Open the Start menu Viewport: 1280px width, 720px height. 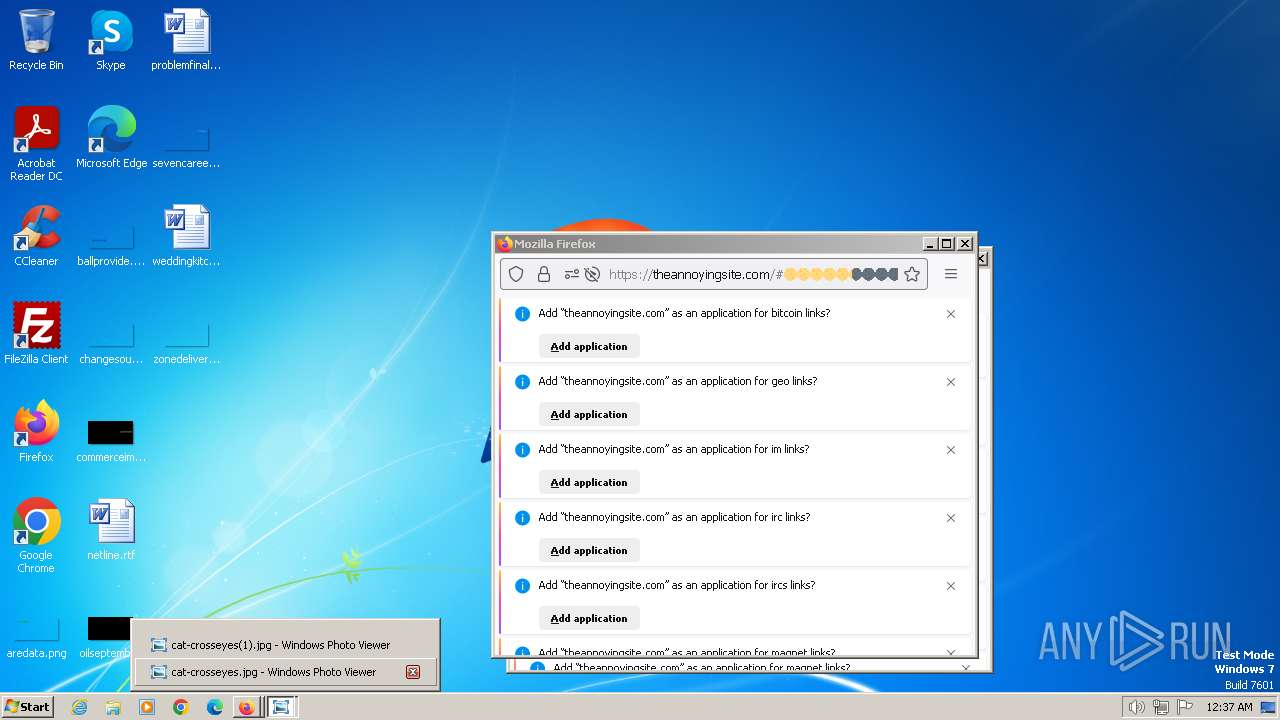pyautogui.click(x=27, y=706)
